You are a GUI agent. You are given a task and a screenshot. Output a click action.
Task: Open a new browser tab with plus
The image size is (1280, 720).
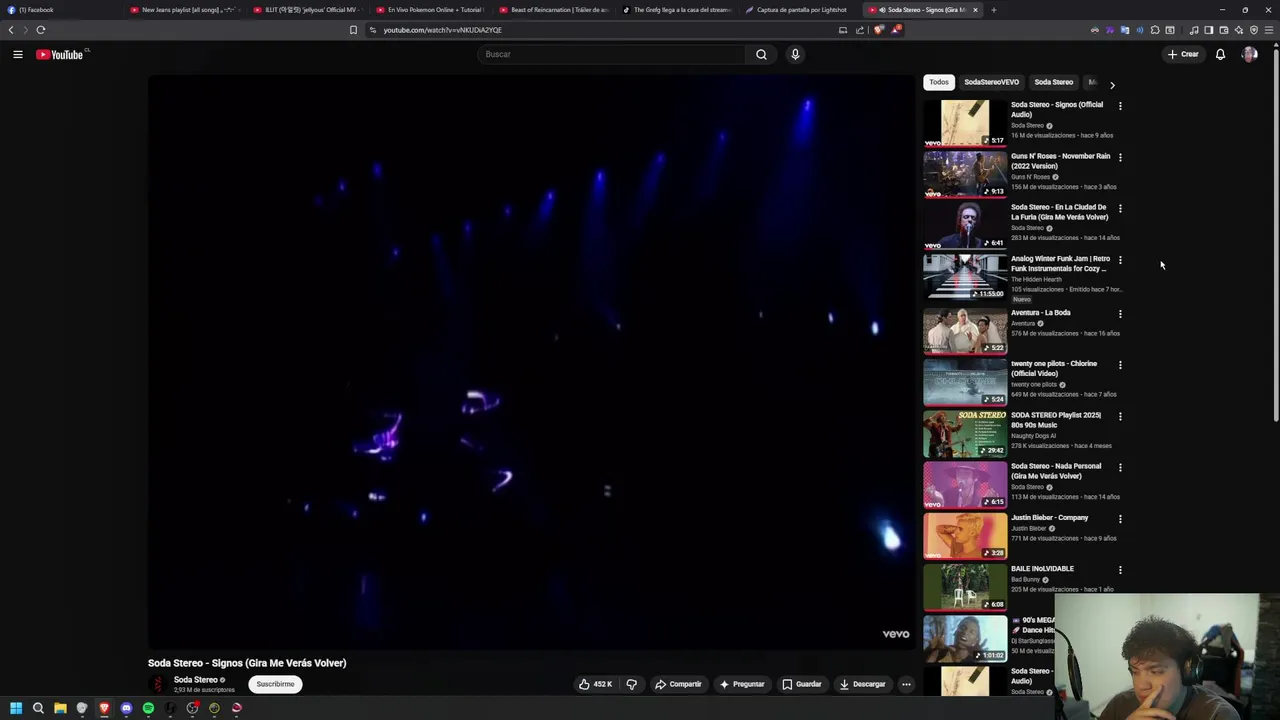click(x=993, y=10)
